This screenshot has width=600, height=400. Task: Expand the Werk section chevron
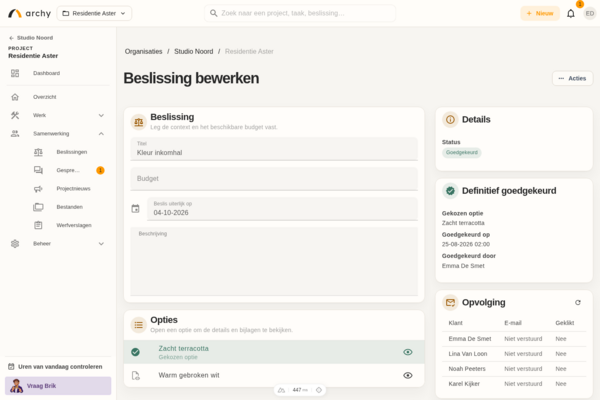click(101, 115)
